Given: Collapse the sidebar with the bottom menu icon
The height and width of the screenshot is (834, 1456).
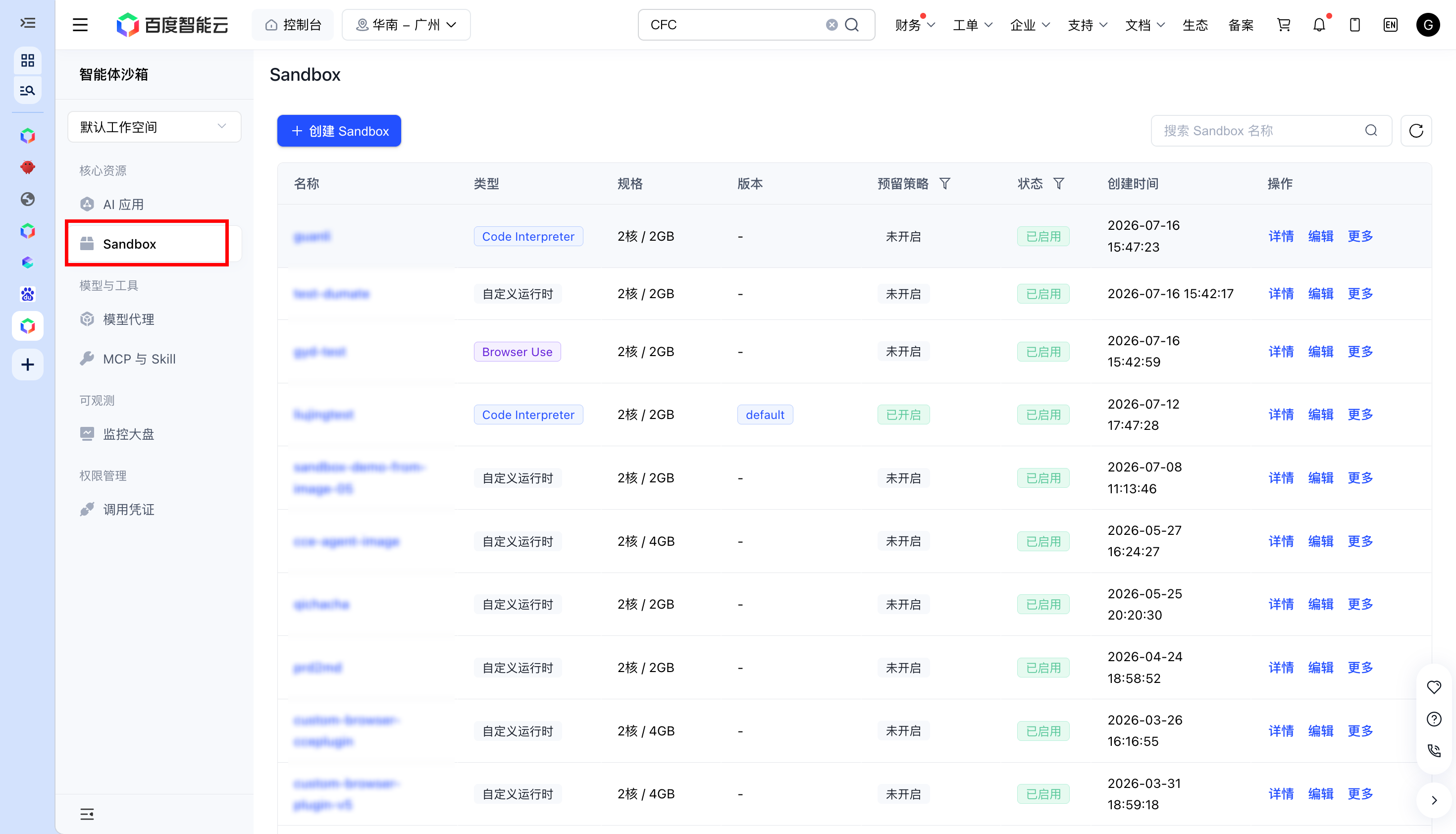Looking at the screenshot, I should 87,814.
